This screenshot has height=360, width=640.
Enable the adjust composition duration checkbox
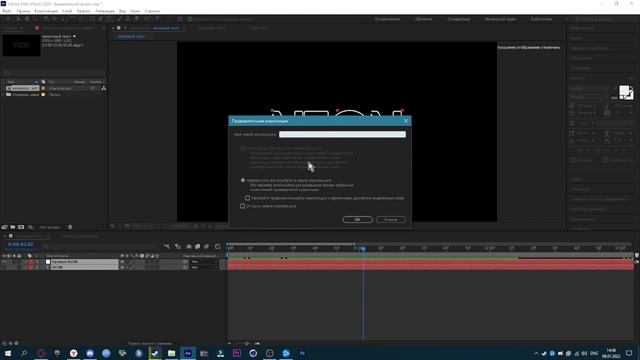click(x=247, y=198)
